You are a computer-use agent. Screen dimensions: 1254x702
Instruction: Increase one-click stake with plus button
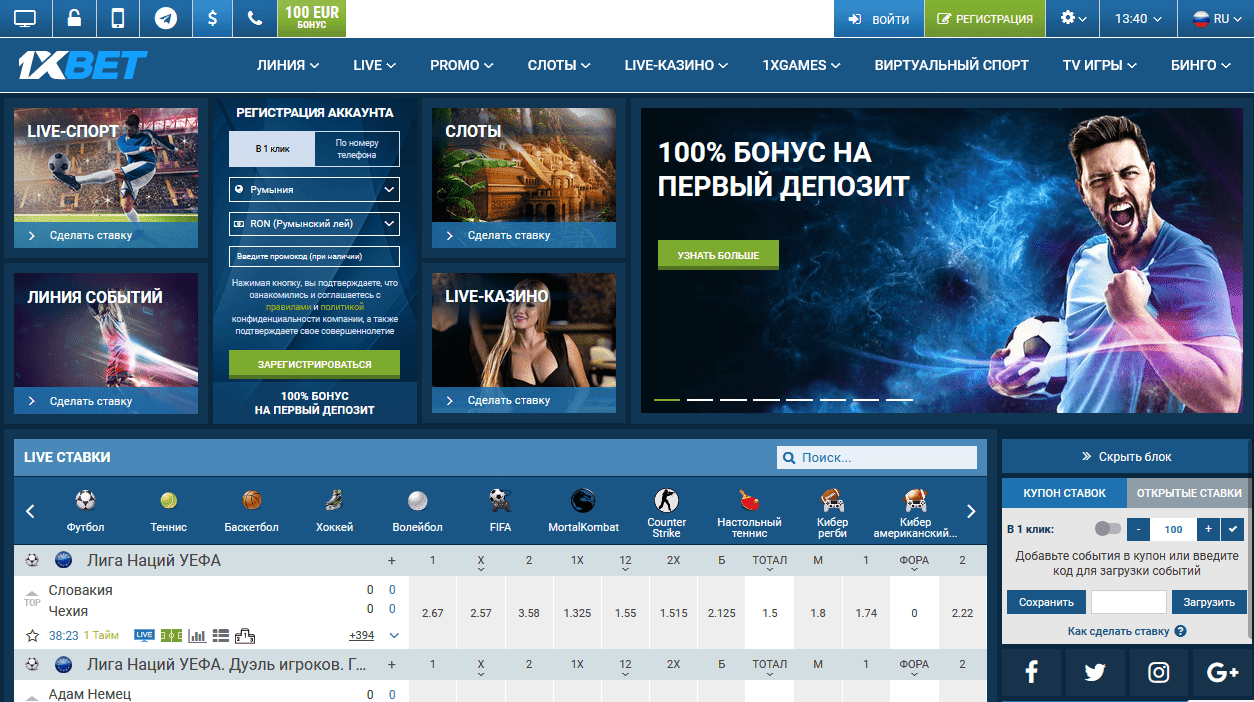coord(1209,529)
